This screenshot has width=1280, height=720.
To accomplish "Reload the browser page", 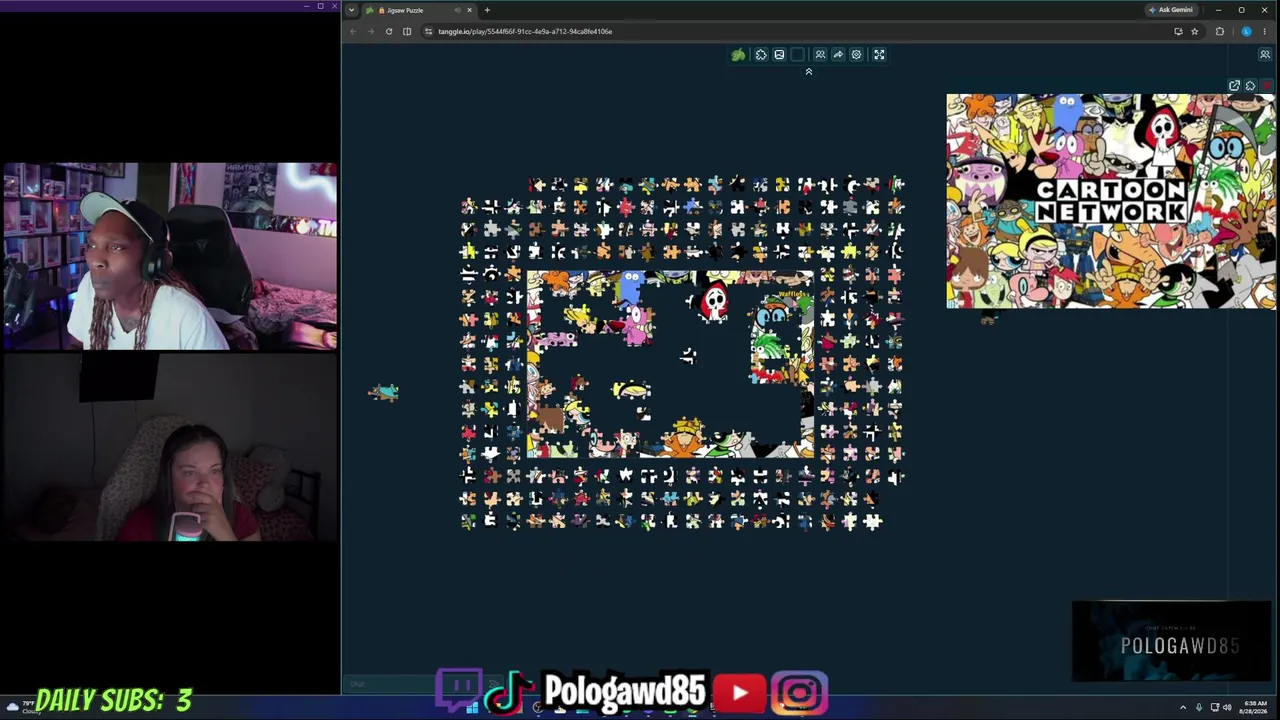I will tap(389, 31).
